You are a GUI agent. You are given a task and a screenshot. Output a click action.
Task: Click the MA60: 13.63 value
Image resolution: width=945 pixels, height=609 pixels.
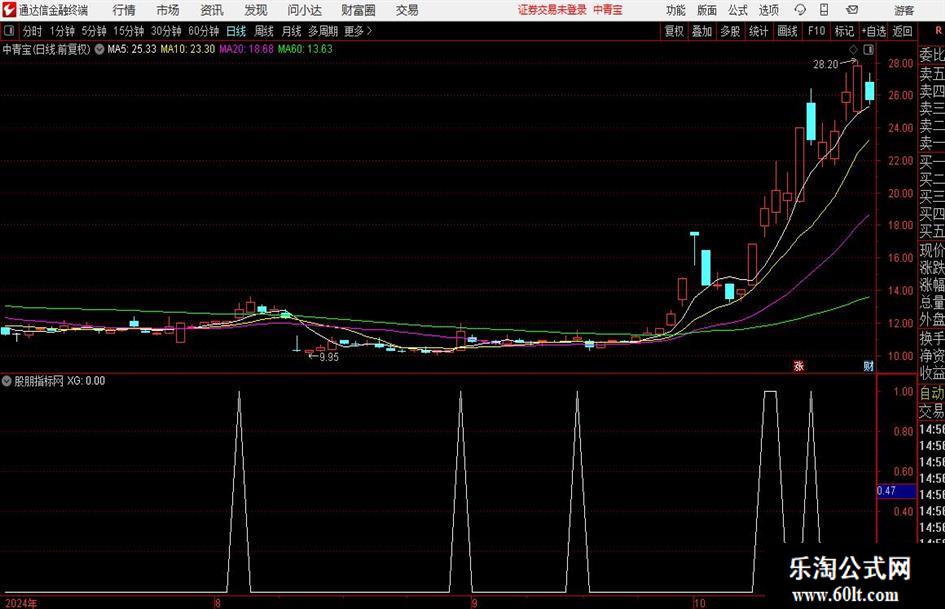tap(305, 49)
